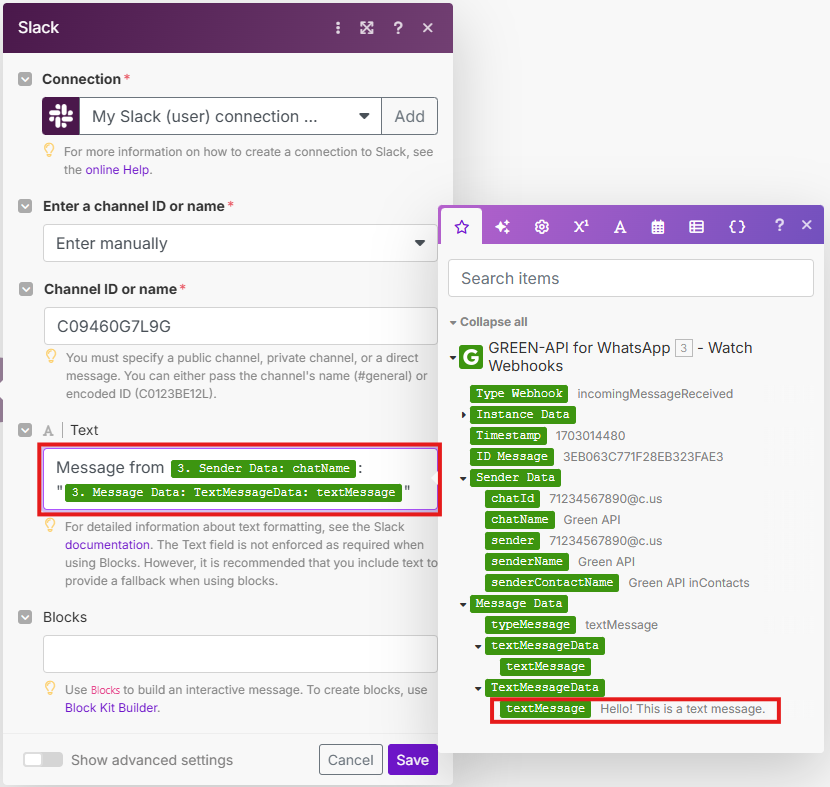
Task: Click the Search items field
Action: coord(630,278)
